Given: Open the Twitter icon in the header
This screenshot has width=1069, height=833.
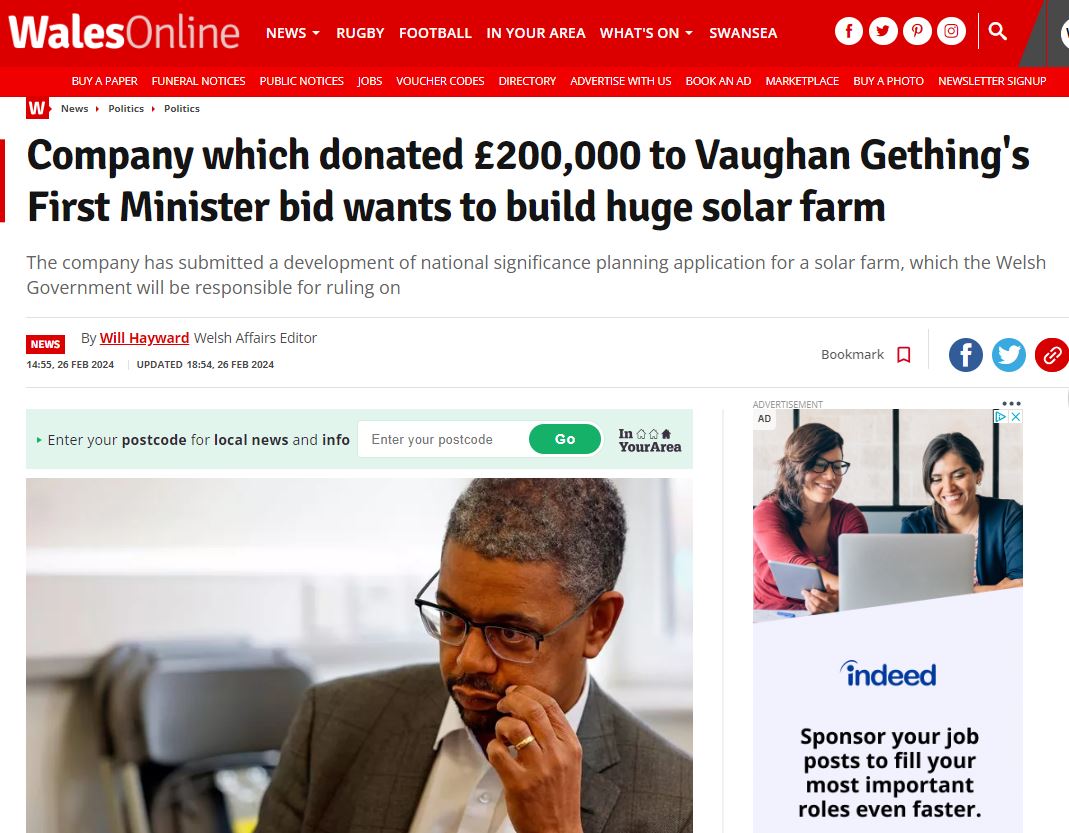Looking at the screenshot, I should (x=883, y=31).
